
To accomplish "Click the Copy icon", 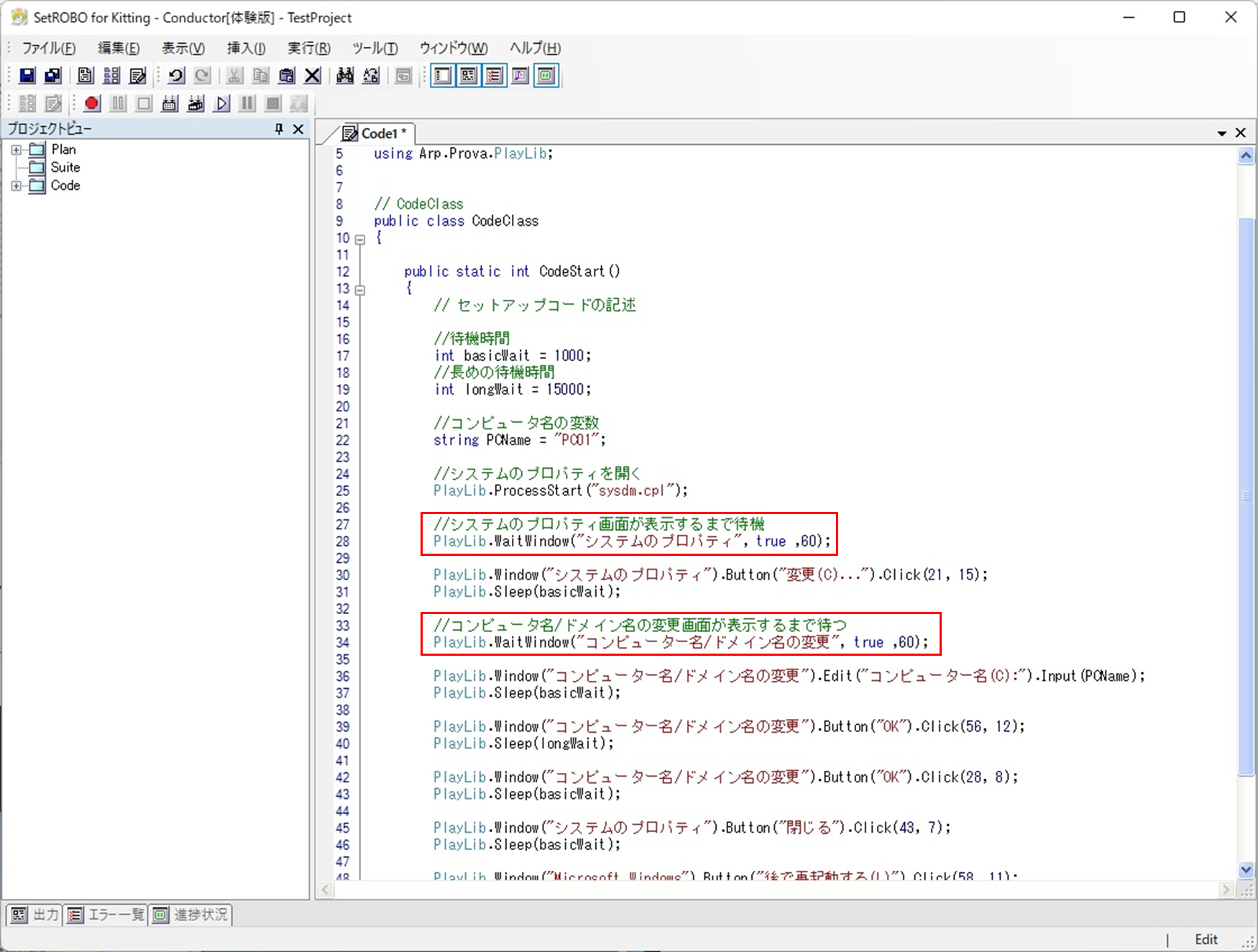I will [x=260, y=75].
